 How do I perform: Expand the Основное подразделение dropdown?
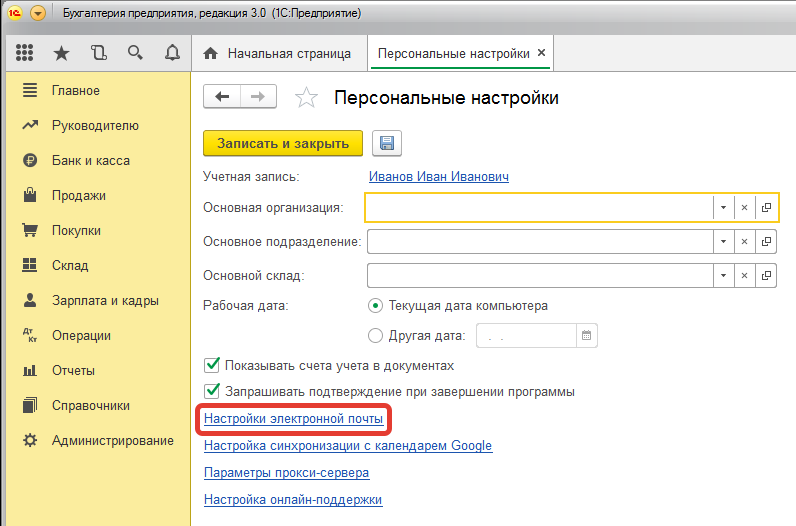tap(723, 241)
